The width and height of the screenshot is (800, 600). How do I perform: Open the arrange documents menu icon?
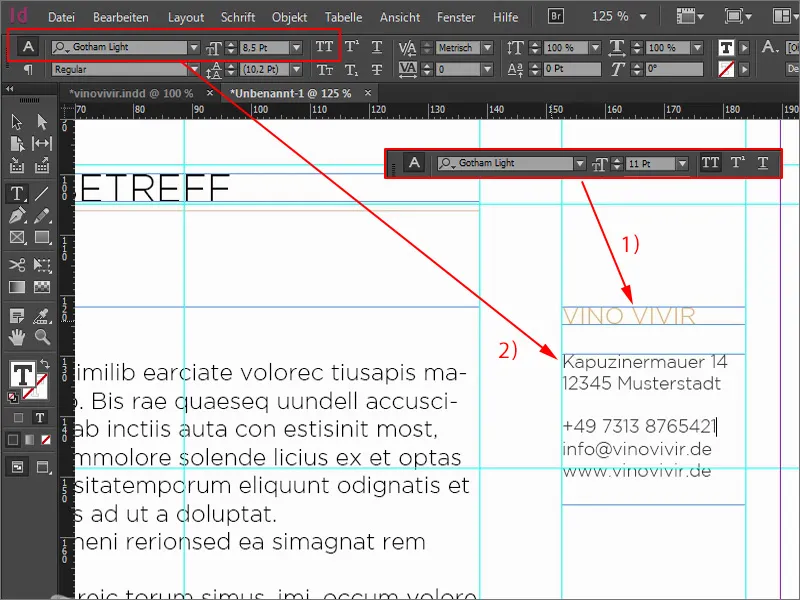click(784, 16)
